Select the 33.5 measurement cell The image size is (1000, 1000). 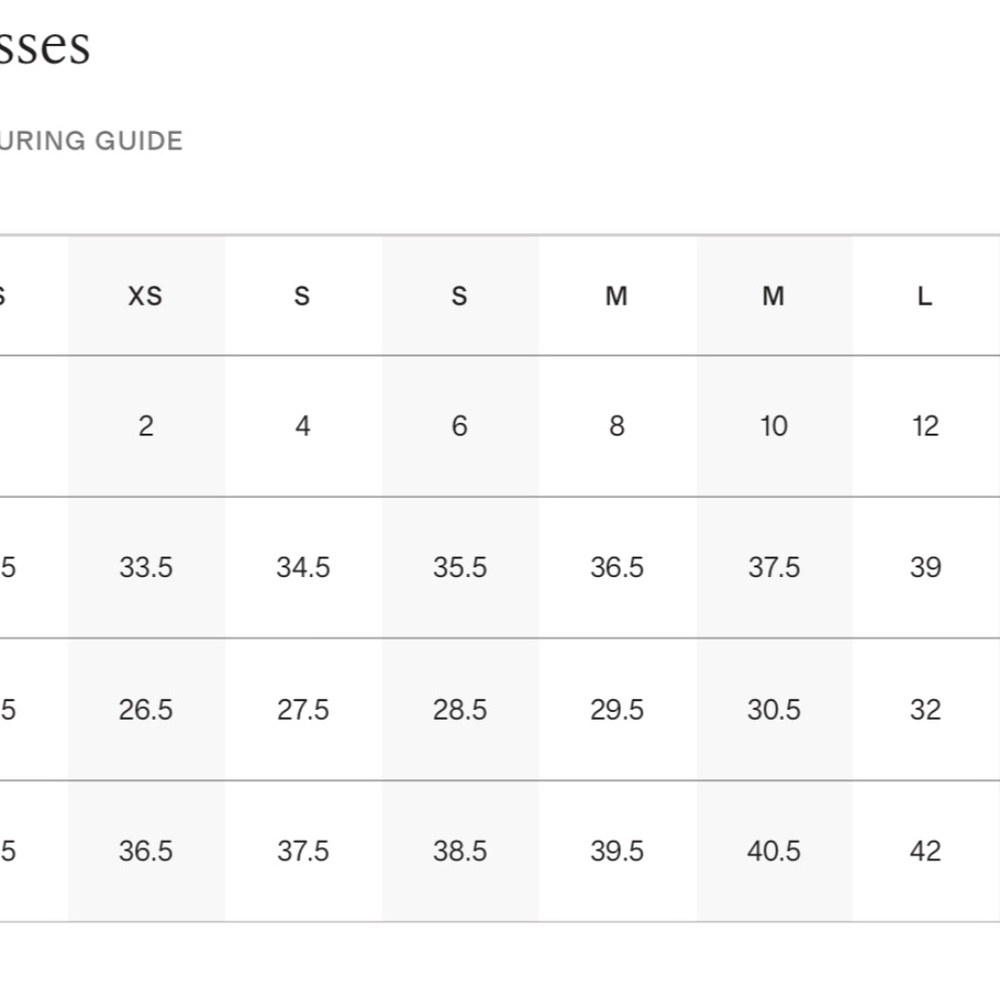coord(146,568)
